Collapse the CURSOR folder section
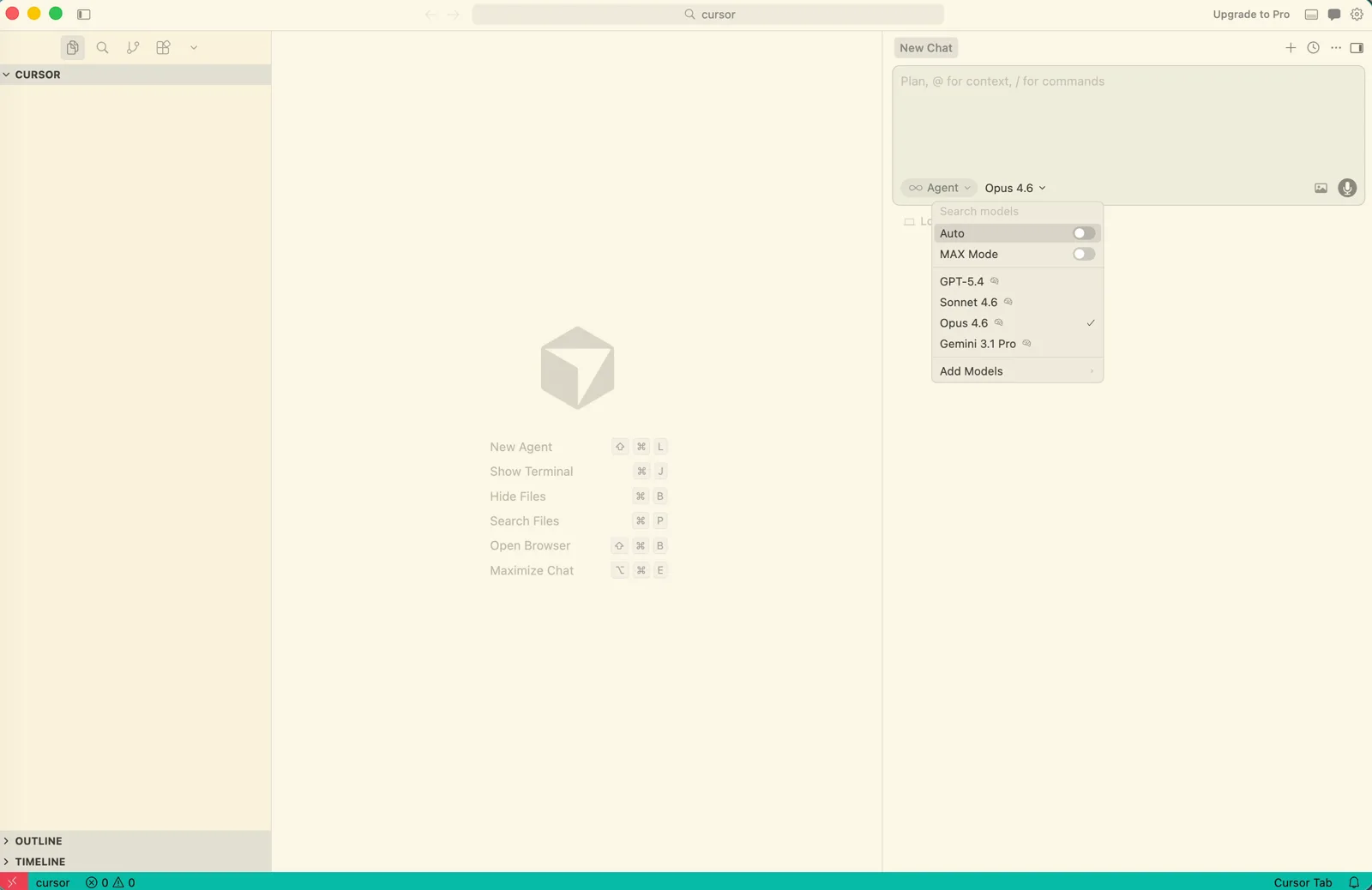 coord(135,75)
